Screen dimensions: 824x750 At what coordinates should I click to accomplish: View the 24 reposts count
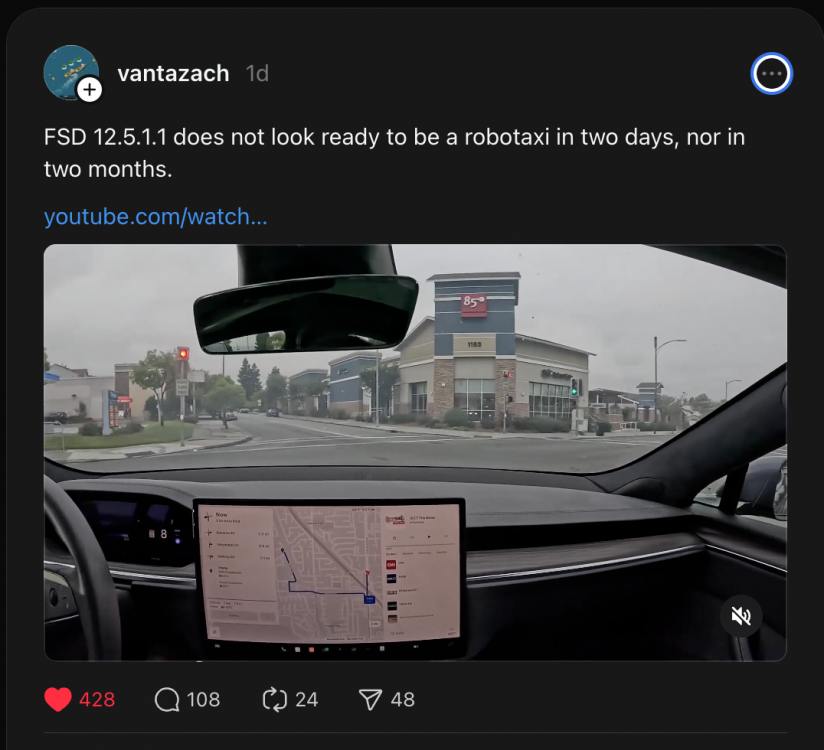click(306, 700)
